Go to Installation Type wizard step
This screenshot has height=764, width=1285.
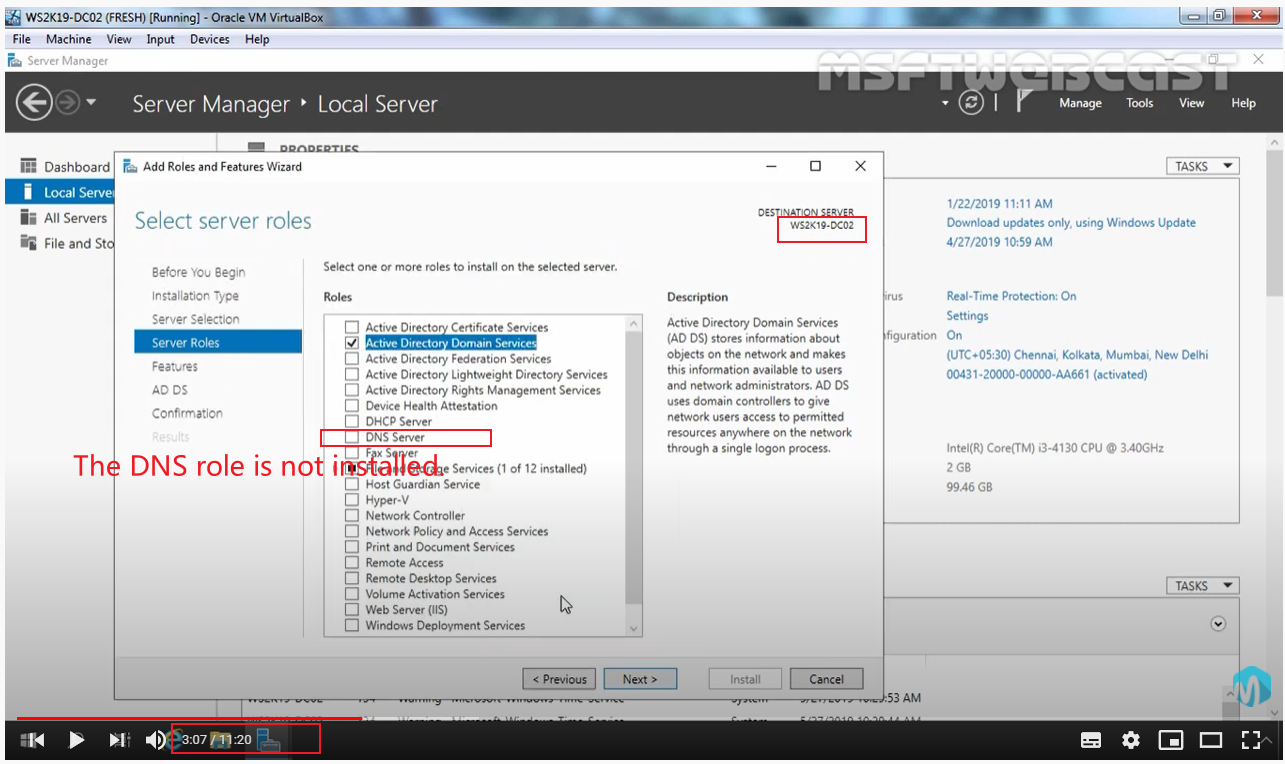[x=195, y=296]
